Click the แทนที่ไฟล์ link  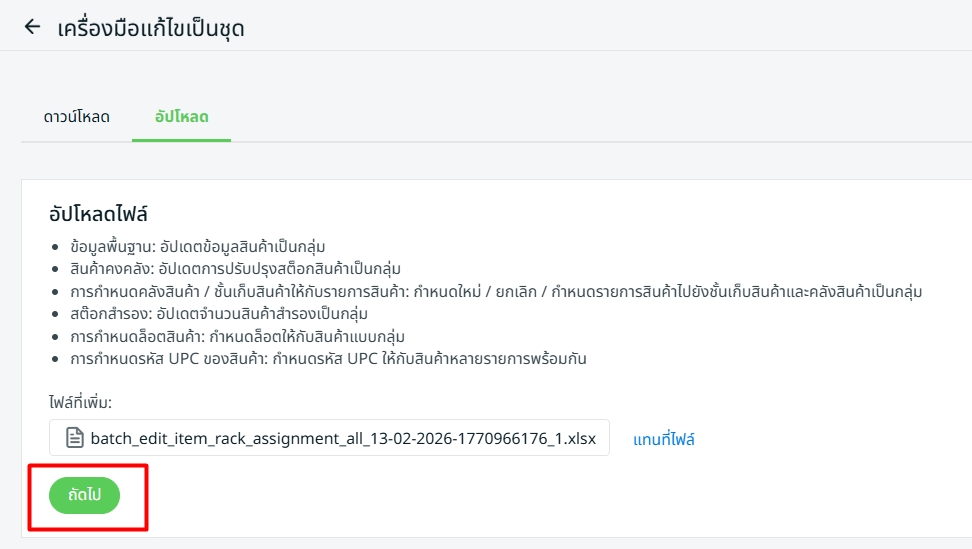663,439
